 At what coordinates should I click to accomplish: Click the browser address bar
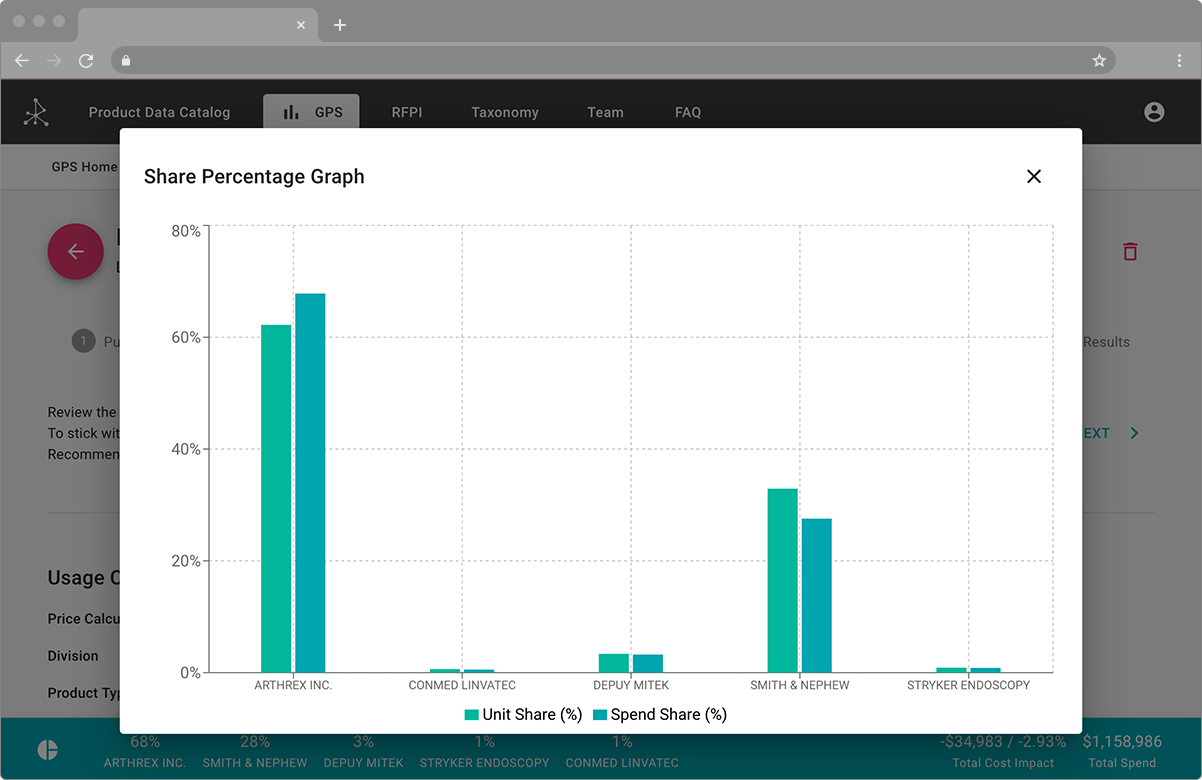point(612,60)
